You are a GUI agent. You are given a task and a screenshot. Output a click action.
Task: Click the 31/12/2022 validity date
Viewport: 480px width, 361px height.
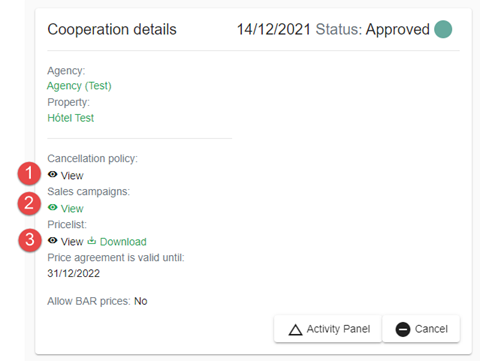tap(74, 273)
